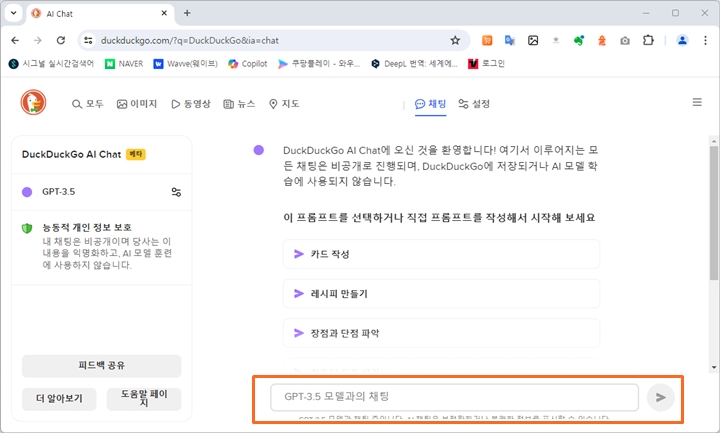Screen dimensions: 720x433
Task: Open the 시그널 실시간검색어 bookmark
Action: [x=51, y=64]
